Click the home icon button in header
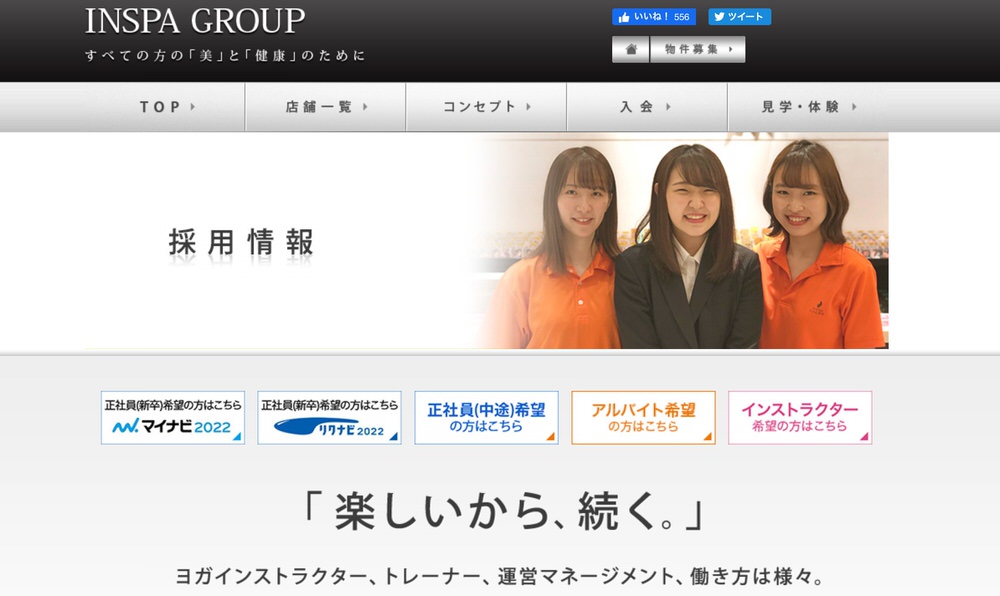The image size is (1000, 596). tap(630, 49)
